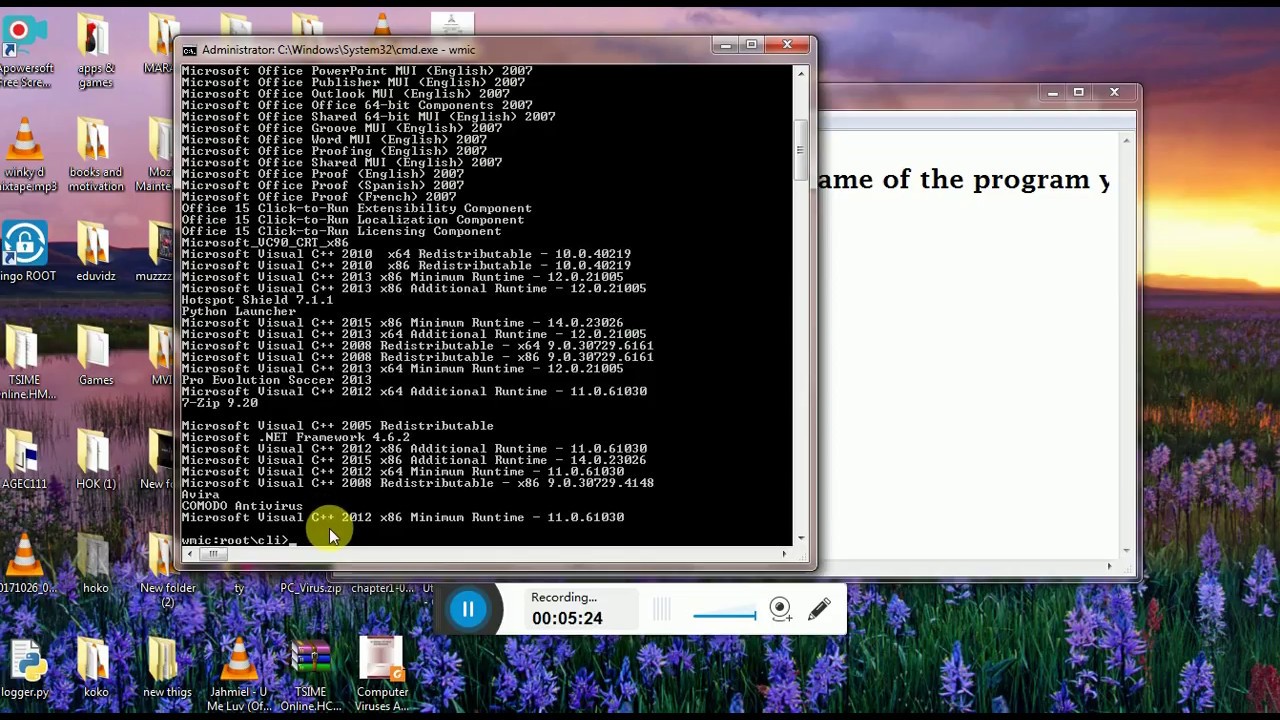The height and width of the screenshot is (720, 1280).
Task: Select Computer Viruses A... document icon
Action: tap(382, 676)
